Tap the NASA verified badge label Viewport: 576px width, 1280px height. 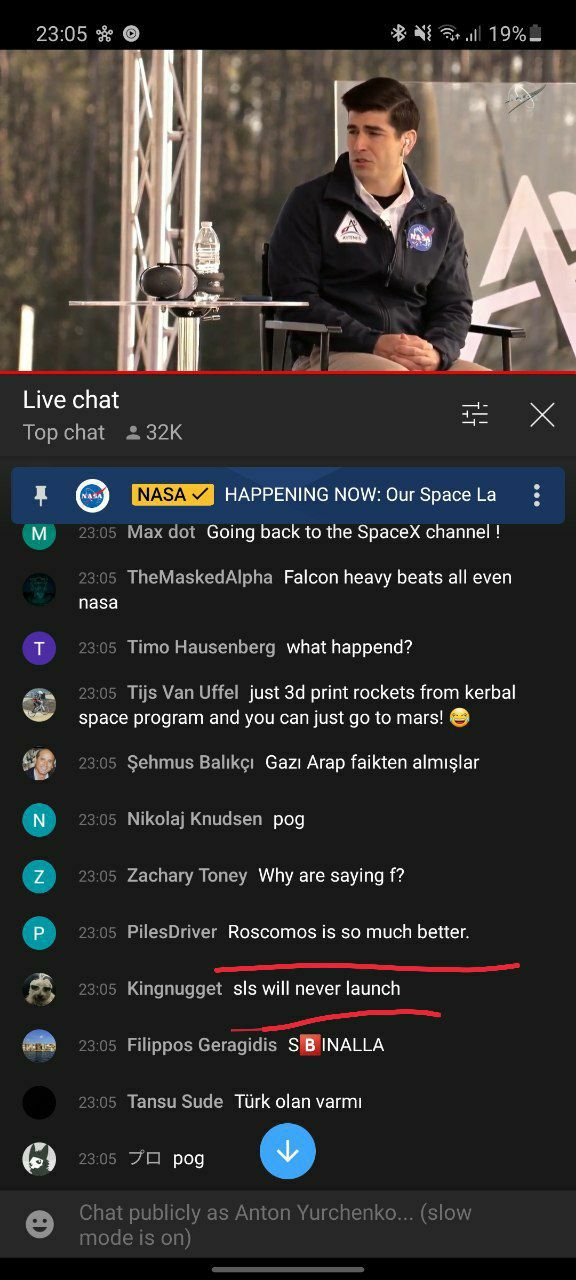click(173, 495)
